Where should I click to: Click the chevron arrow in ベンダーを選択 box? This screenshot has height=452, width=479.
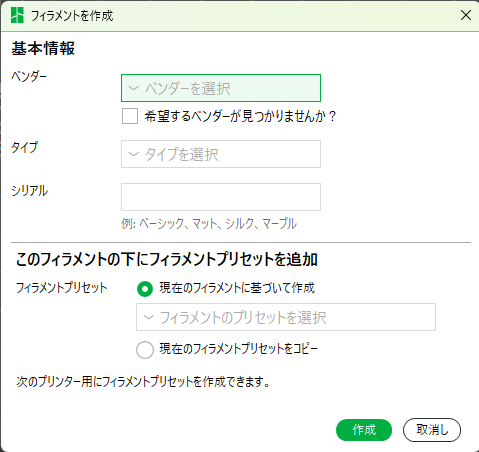(134, 88)
